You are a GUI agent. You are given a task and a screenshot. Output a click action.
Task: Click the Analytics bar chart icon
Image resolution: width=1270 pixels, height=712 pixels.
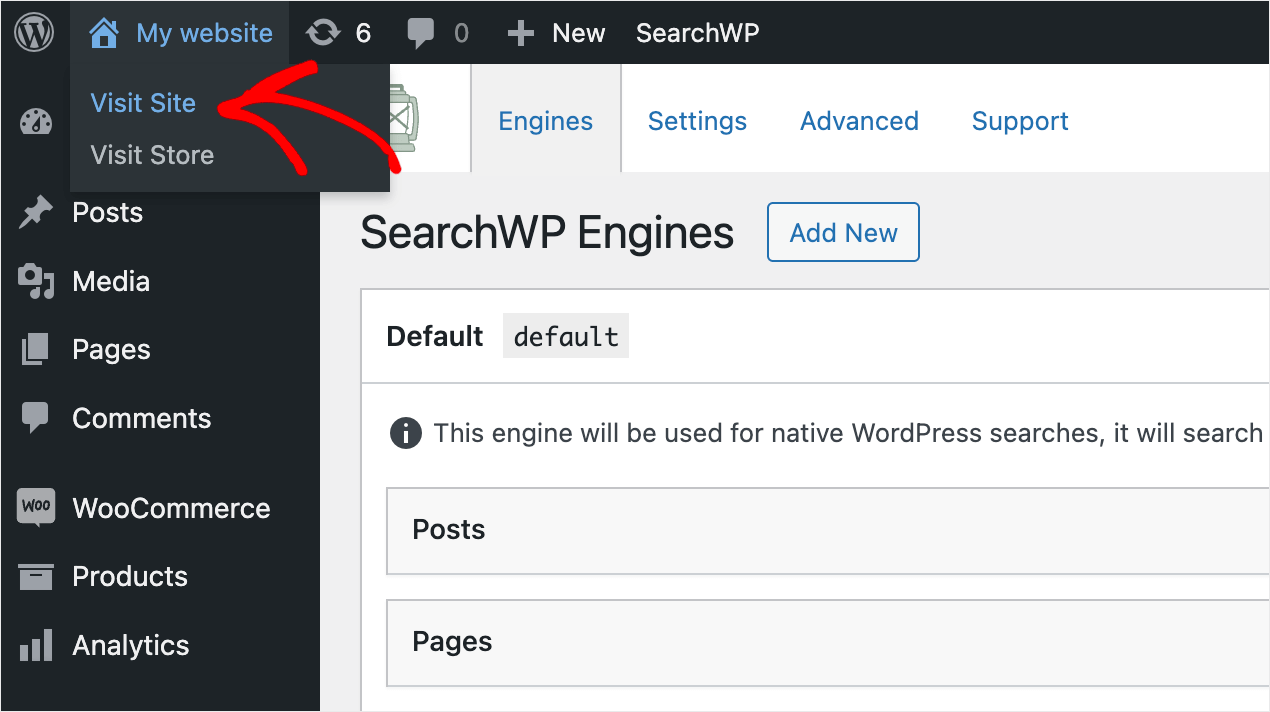tap(36, 645)
